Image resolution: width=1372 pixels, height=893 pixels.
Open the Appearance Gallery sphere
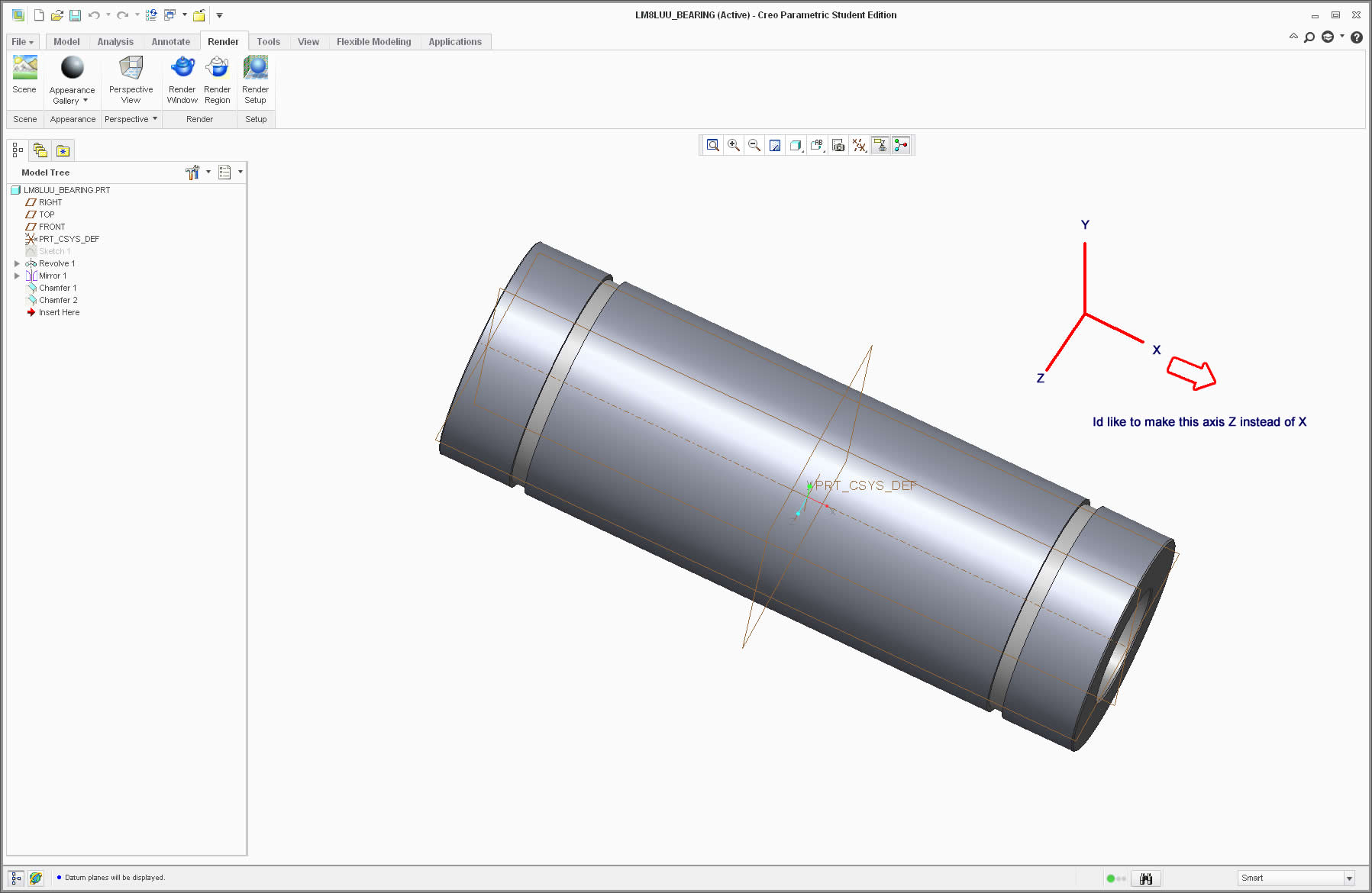click(x=73, y=80)
